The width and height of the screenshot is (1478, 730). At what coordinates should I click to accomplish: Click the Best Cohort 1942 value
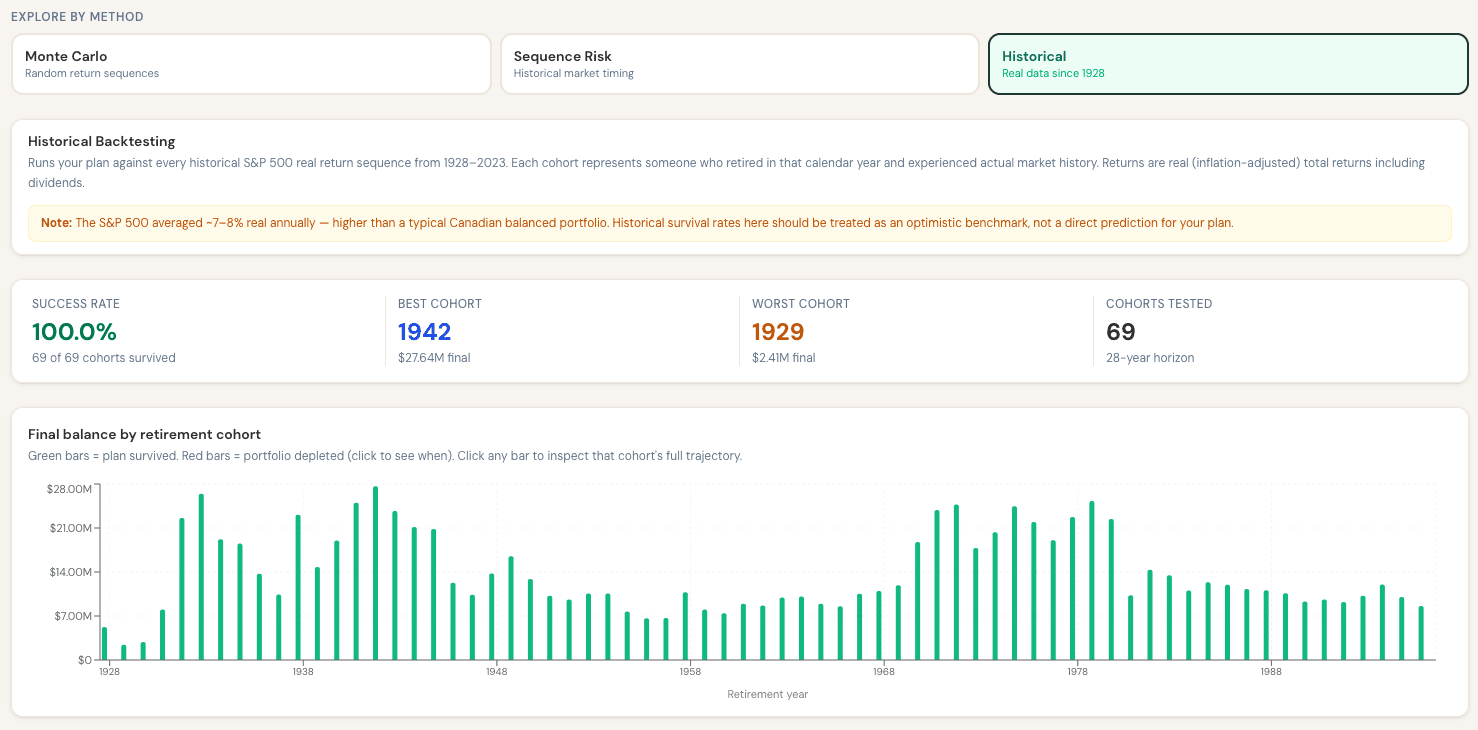point(424,332)
